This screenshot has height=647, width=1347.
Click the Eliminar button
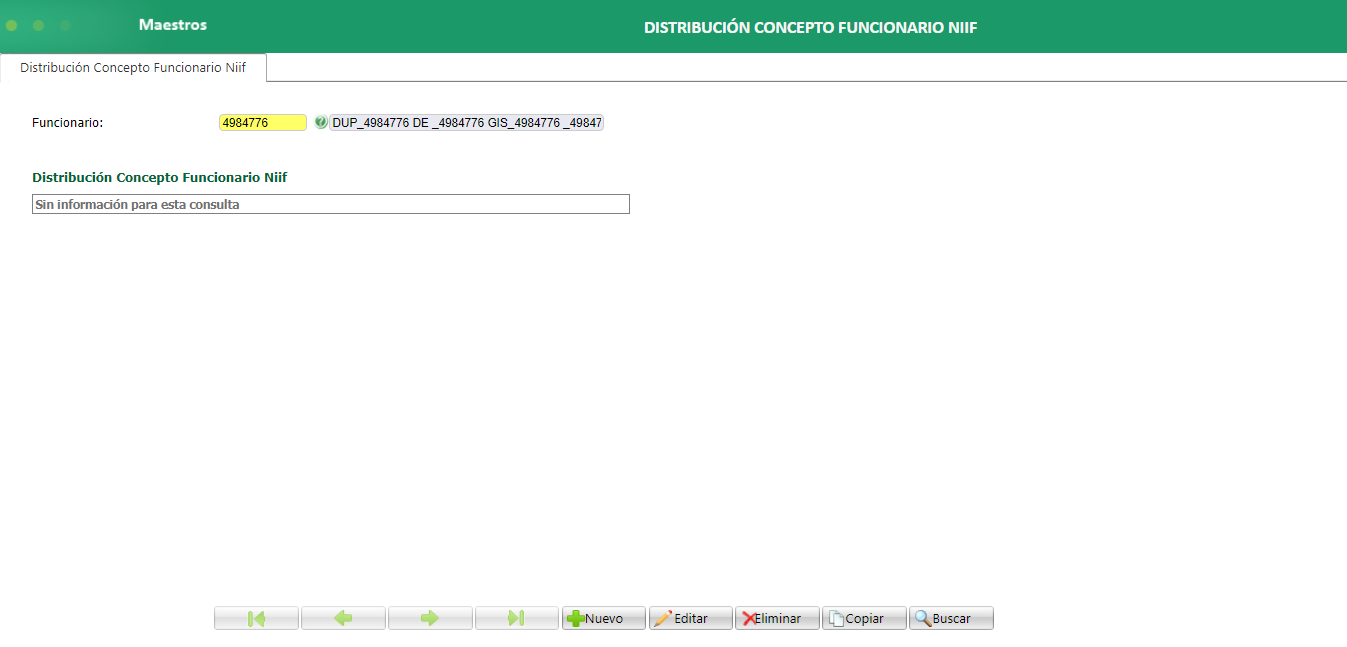[778, 618]
